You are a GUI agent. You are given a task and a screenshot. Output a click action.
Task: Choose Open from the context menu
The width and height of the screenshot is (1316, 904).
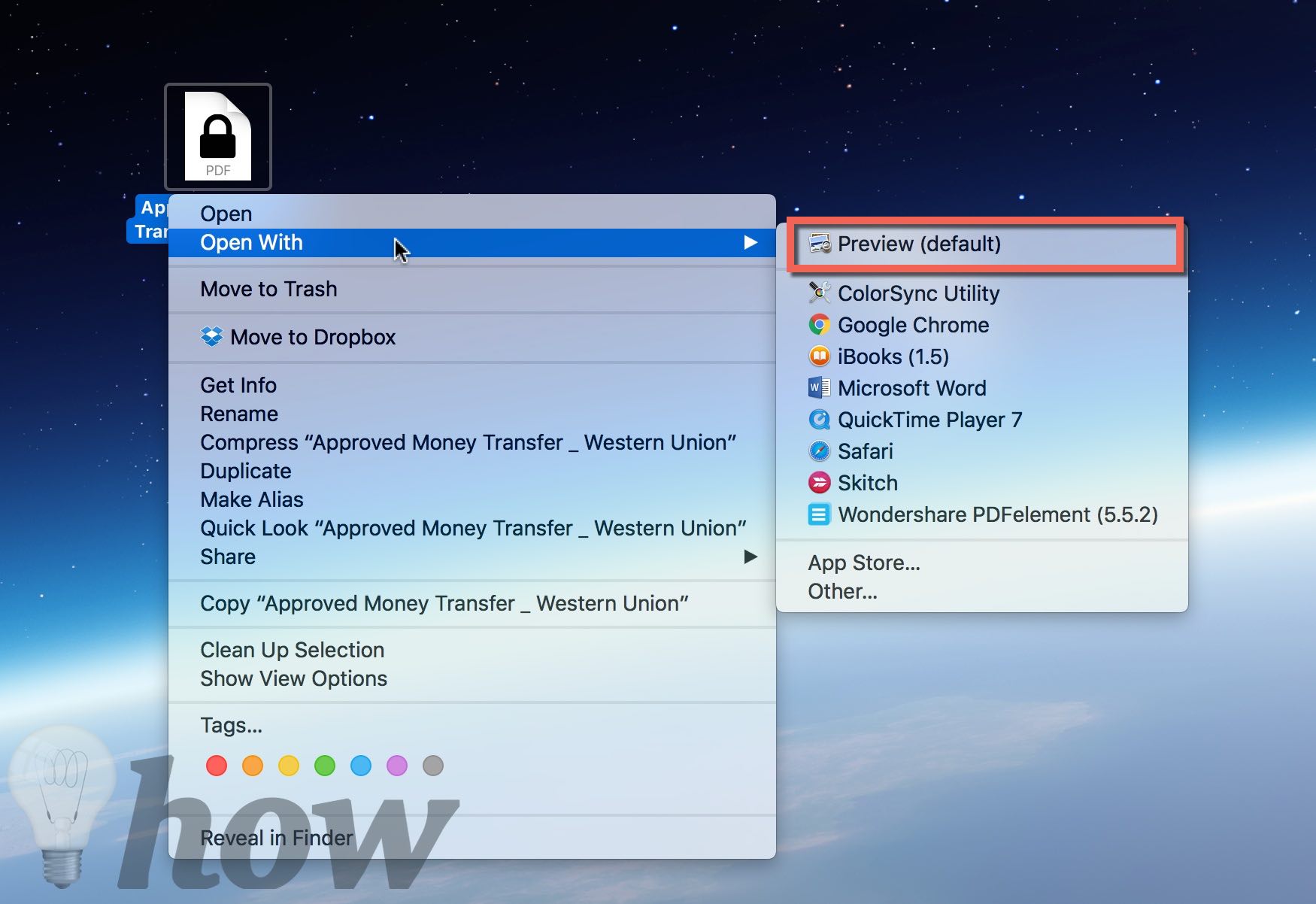[472, 214]
